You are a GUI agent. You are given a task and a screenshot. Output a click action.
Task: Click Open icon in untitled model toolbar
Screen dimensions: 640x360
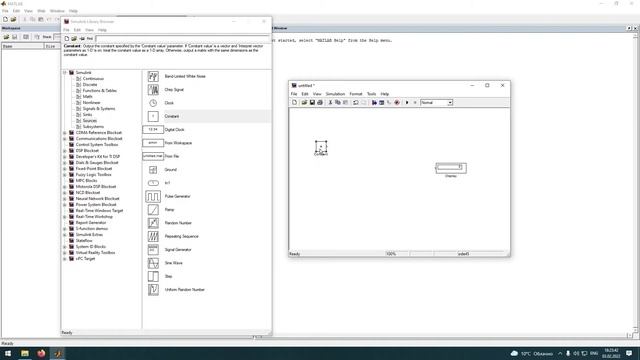[304, 102]
